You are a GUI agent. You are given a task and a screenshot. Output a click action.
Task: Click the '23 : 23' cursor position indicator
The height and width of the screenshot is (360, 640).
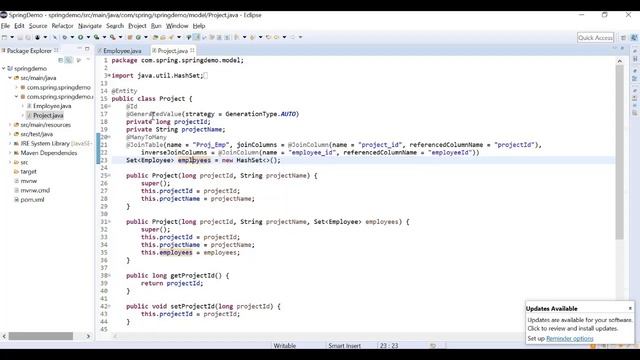[x=389, y=346]
